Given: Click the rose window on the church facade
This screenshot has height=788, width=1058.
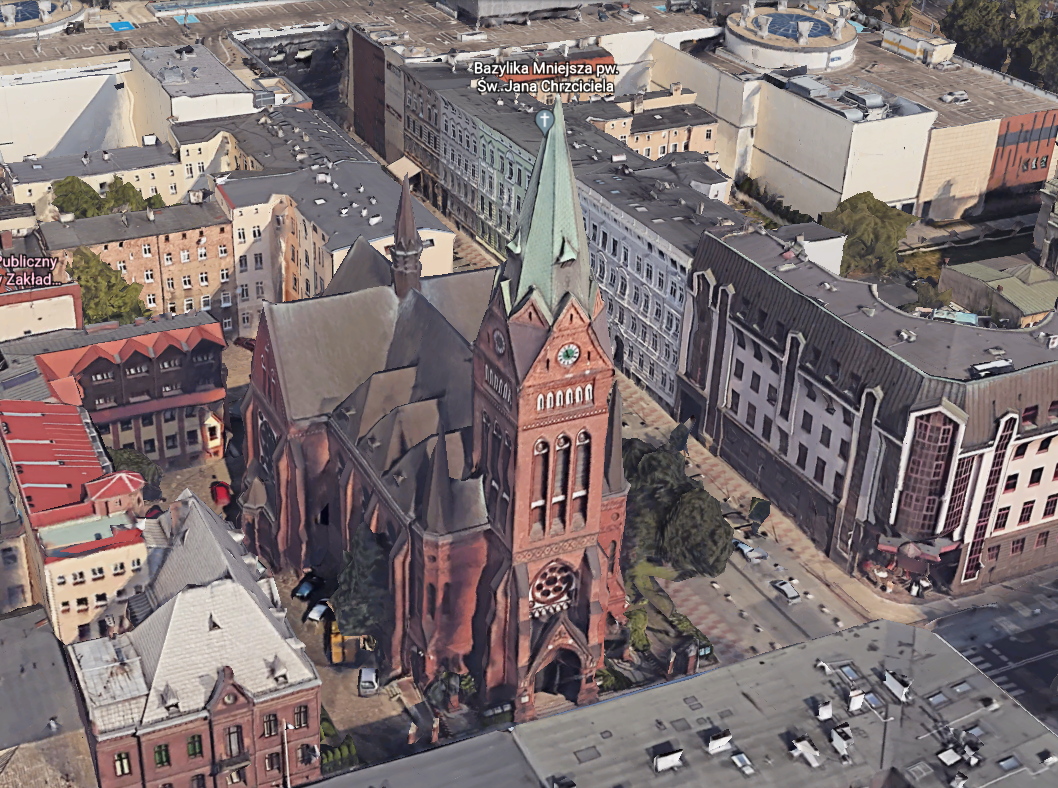Looking at the screenshot, I should (553, 584).
